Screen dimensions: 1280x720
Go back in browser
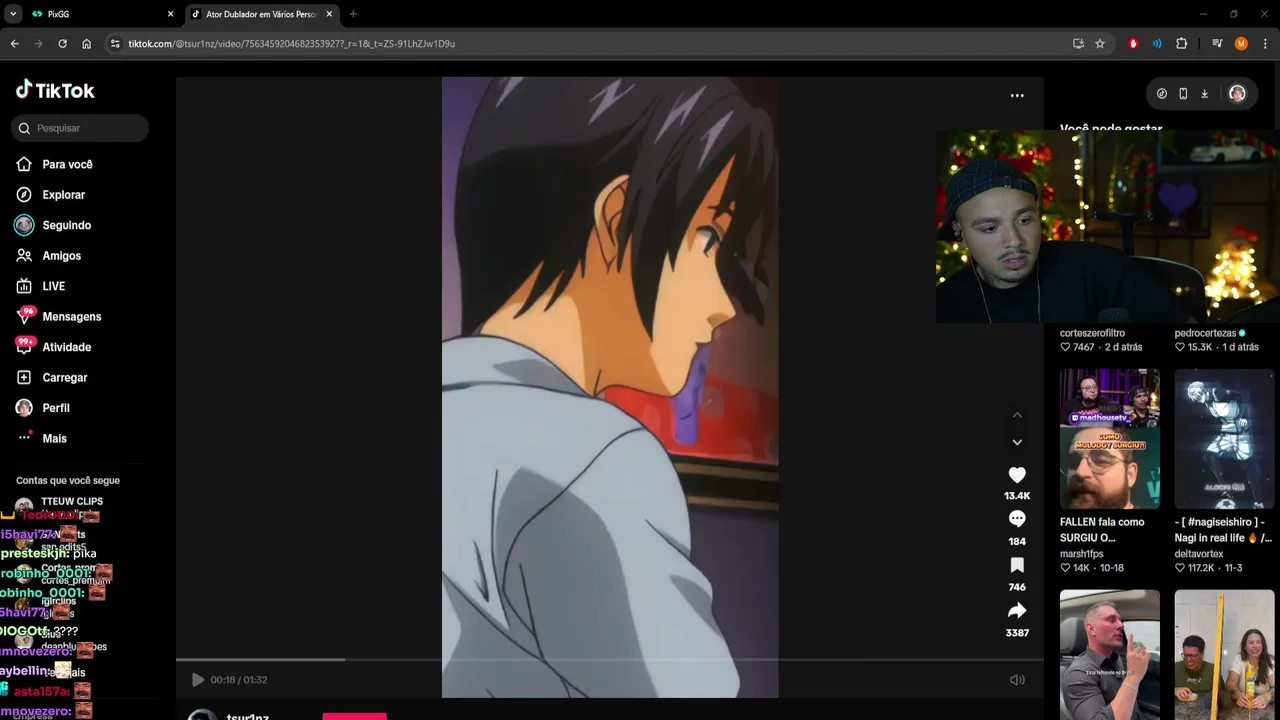point(14,44)
